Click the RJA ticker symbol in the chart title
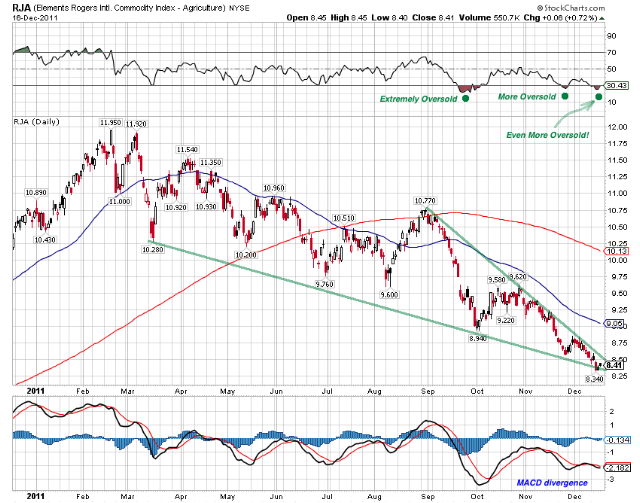 pos(21,7)
